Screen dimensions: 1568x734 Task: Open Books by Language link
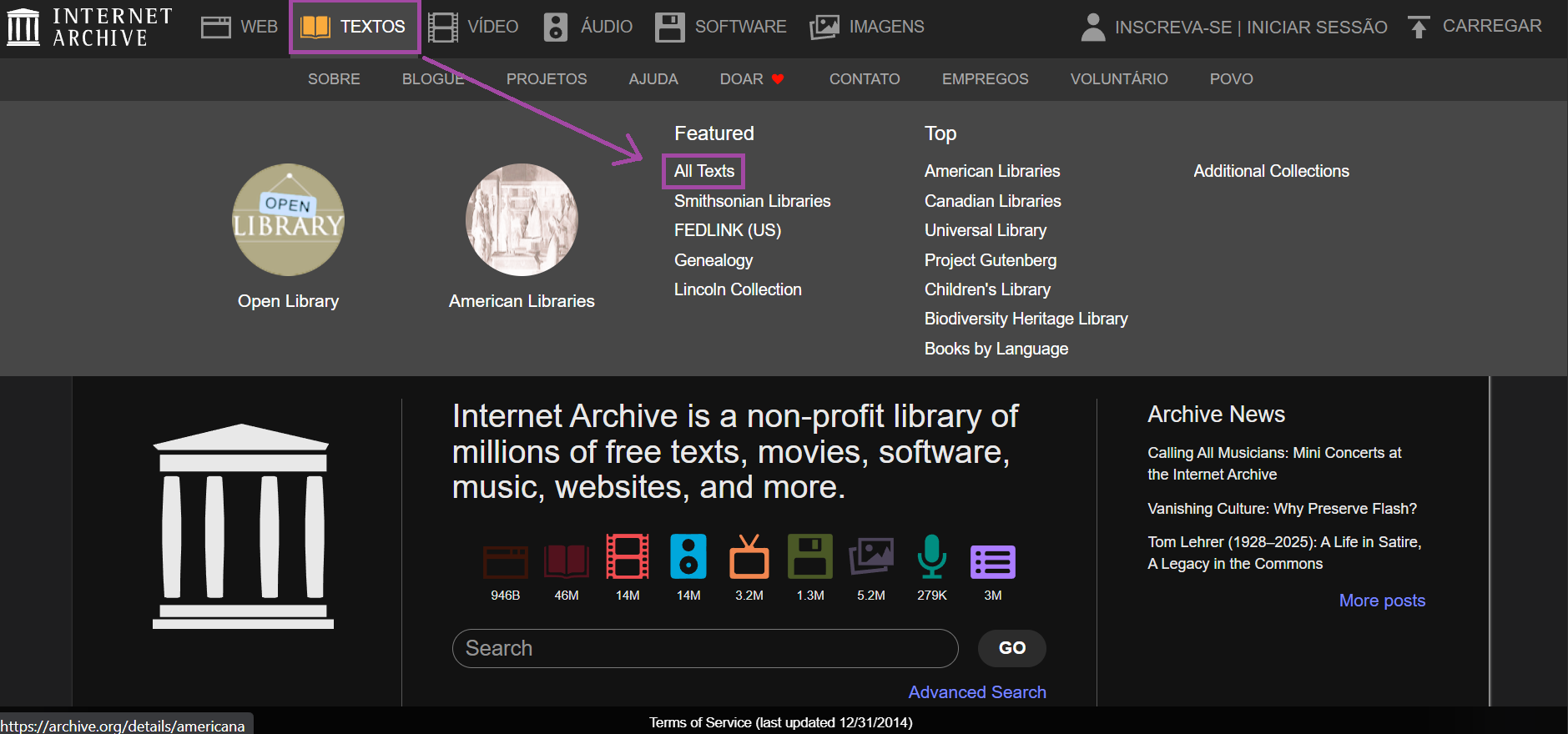tap(996, 349)
